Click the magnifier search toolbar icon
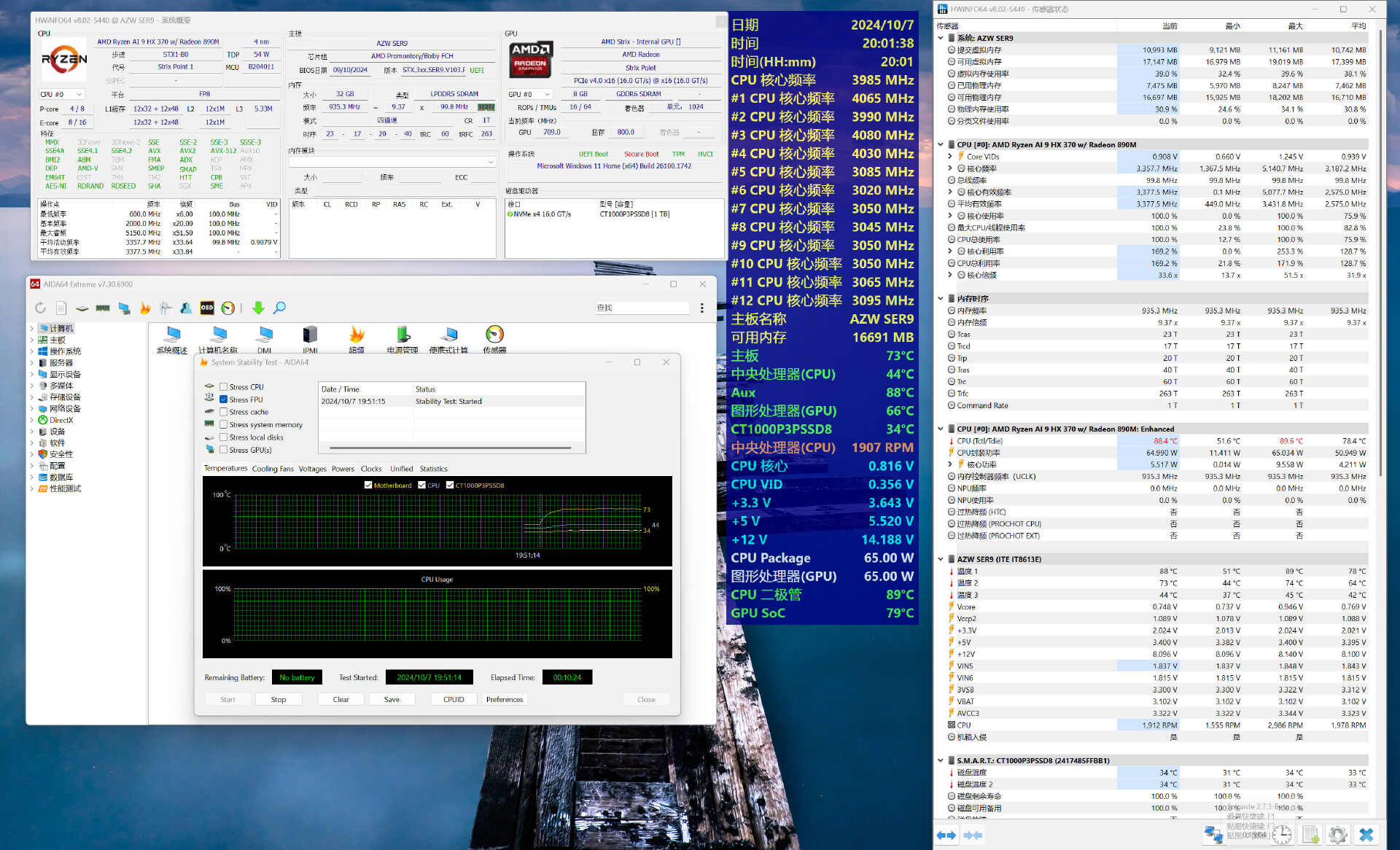This screenshot has height=850, width=1400. coord(279,308)
